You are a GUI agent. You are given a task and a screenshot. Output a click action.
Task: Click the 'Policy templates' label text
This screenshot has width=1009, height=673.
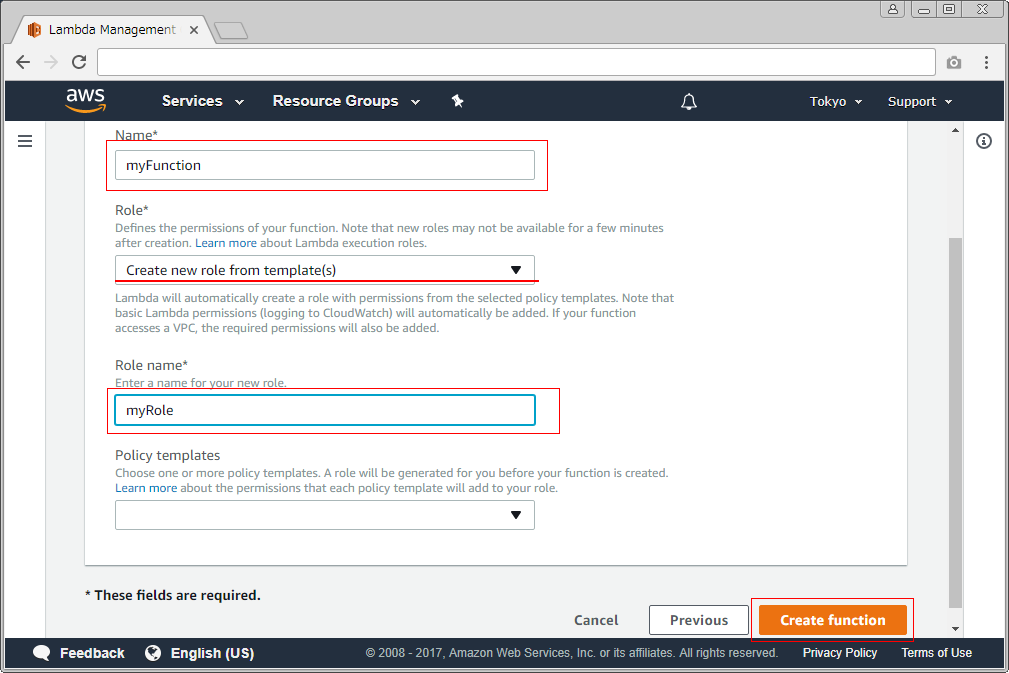coord(167,455)
